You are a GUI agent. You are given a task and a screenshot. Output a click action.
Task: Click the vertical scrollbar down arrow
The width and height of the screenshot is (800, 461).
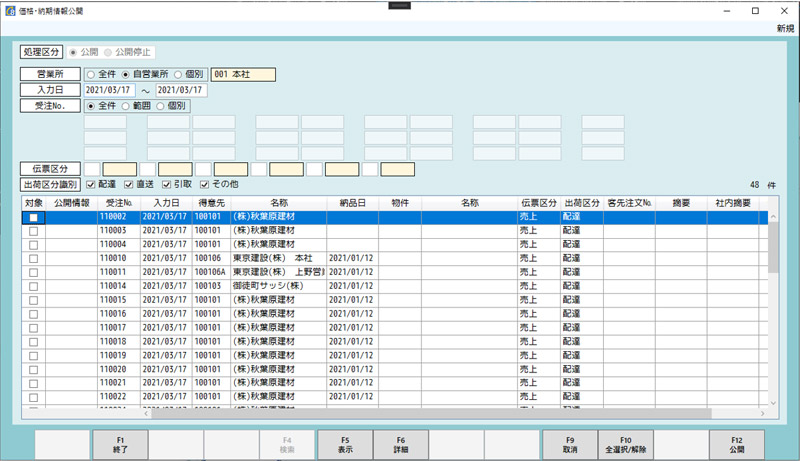click(x=773, y=403)
